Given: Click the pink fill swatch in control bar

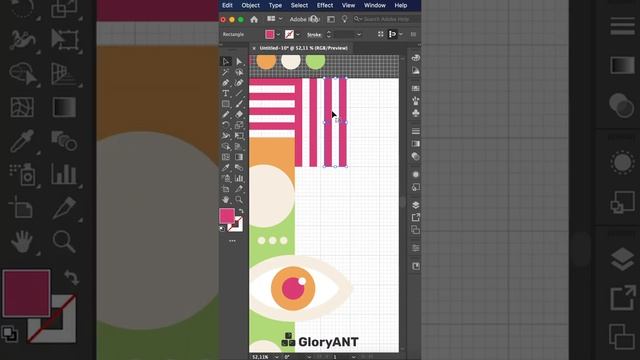Looking at the screenshot, I should click(269, 34).
